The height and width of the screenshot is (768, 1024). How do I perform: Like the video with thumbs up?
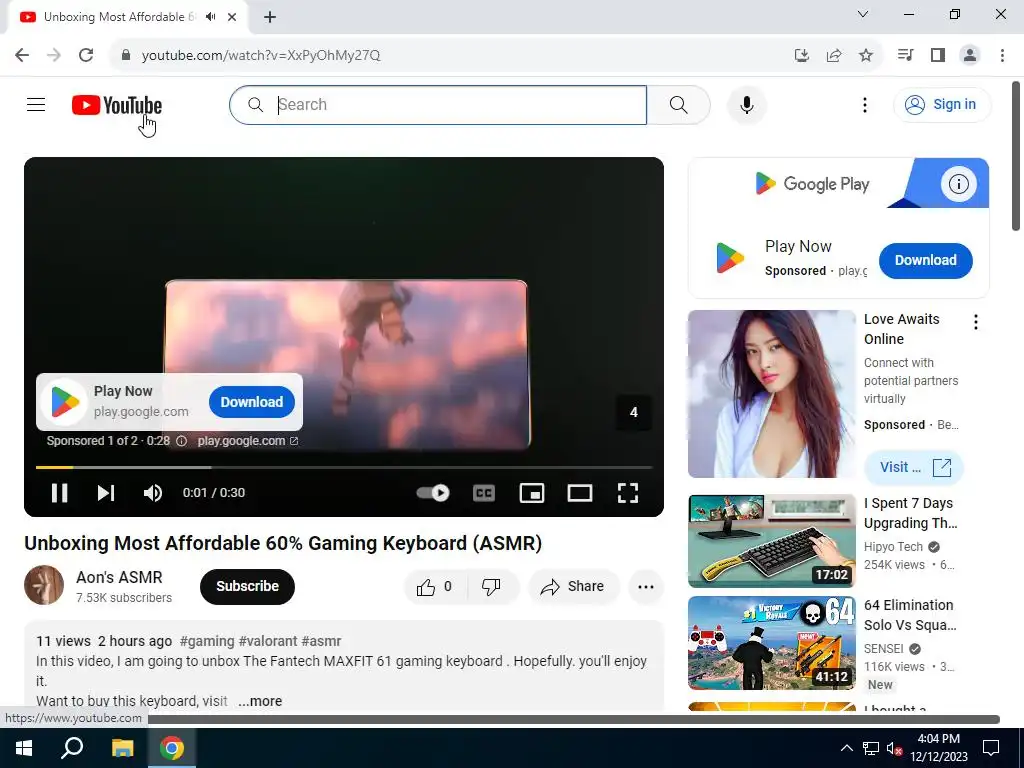pyautogui.click(x=435, y=587)
